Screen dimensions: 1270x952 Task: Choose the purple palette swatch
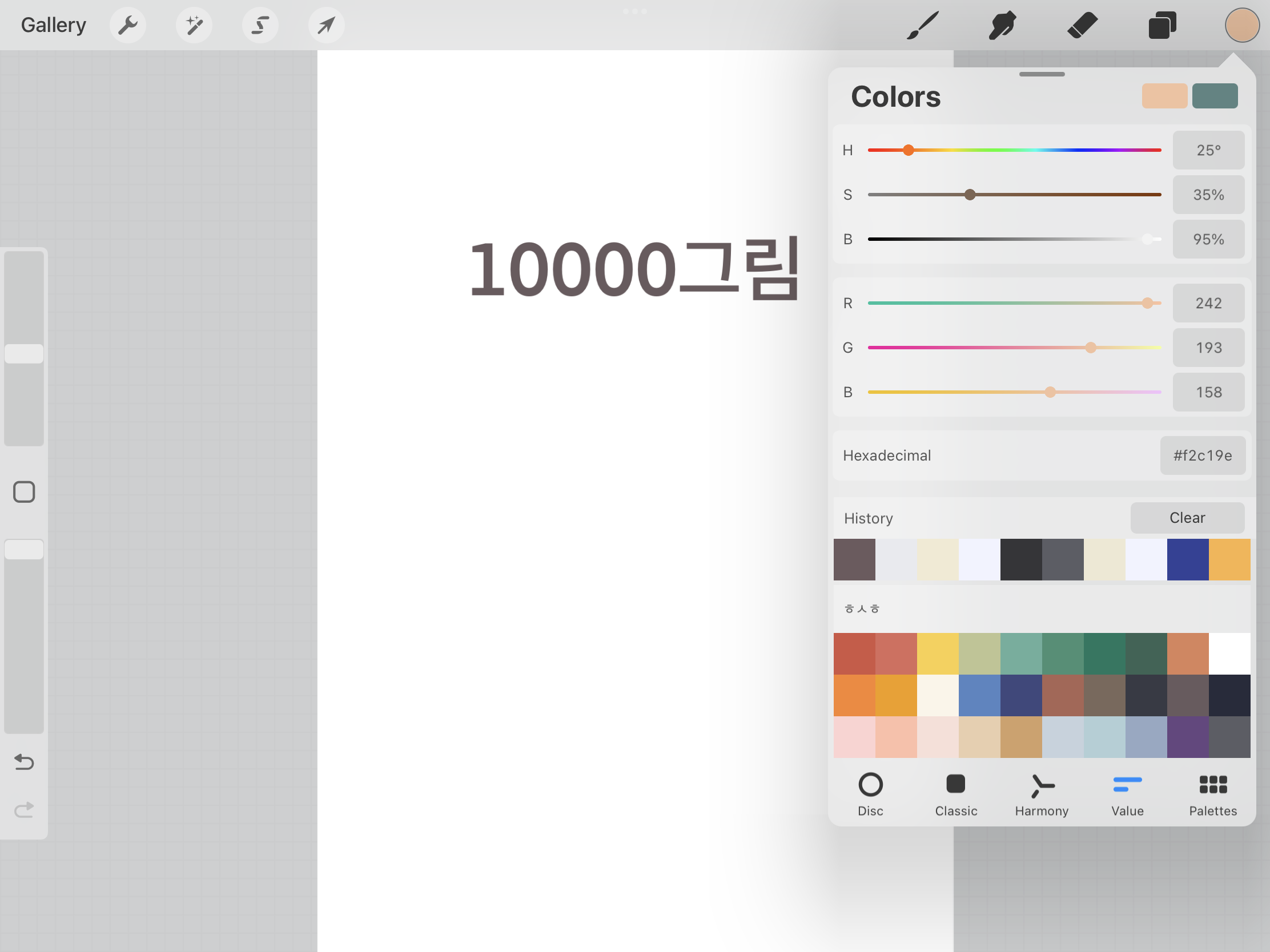(1188, 737)
